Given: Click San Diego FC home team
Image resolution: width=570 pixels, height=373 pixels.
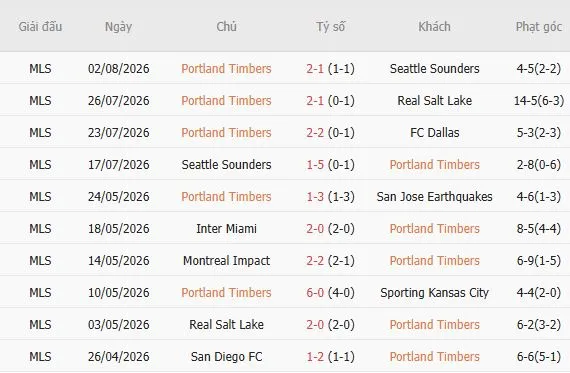Looking at the screenshot, I should [226, 356].
